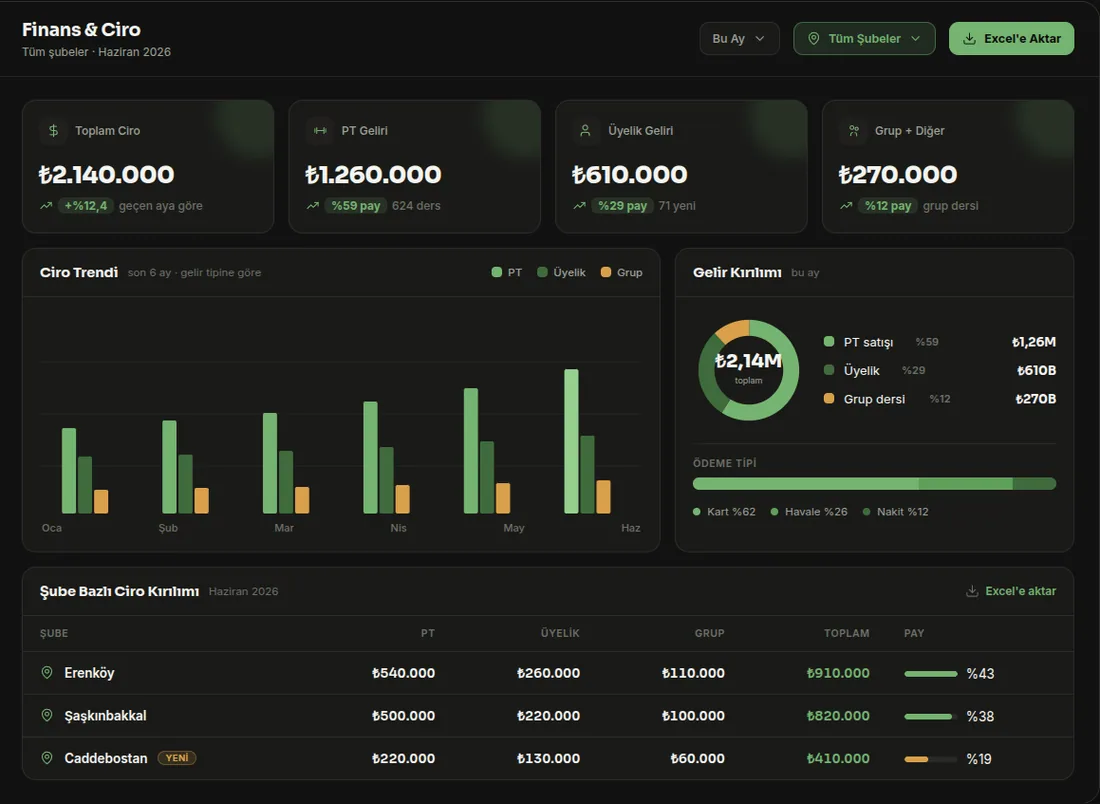
Task: Select the Erenköy branch name
Action: point(89,673)
